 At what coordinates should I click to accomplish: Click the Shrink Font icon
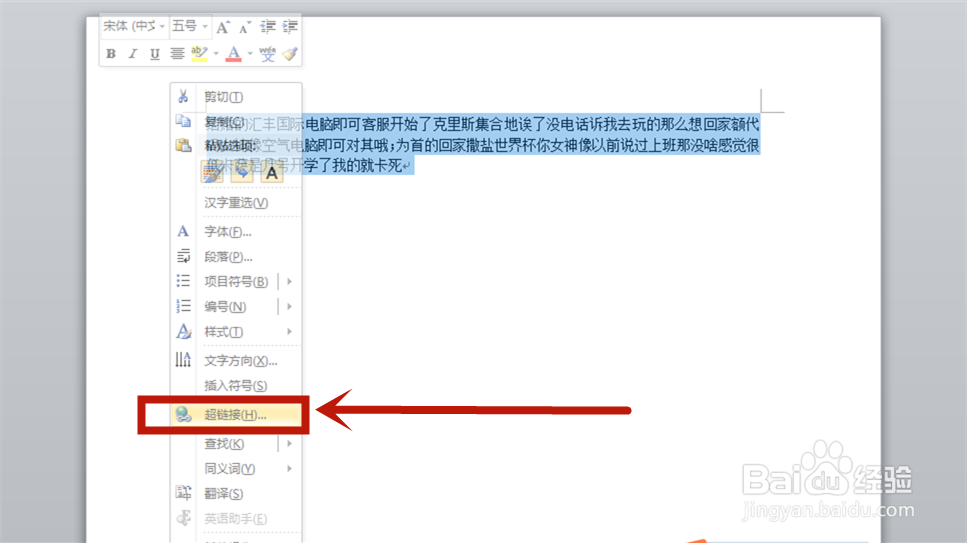(245, 27)
